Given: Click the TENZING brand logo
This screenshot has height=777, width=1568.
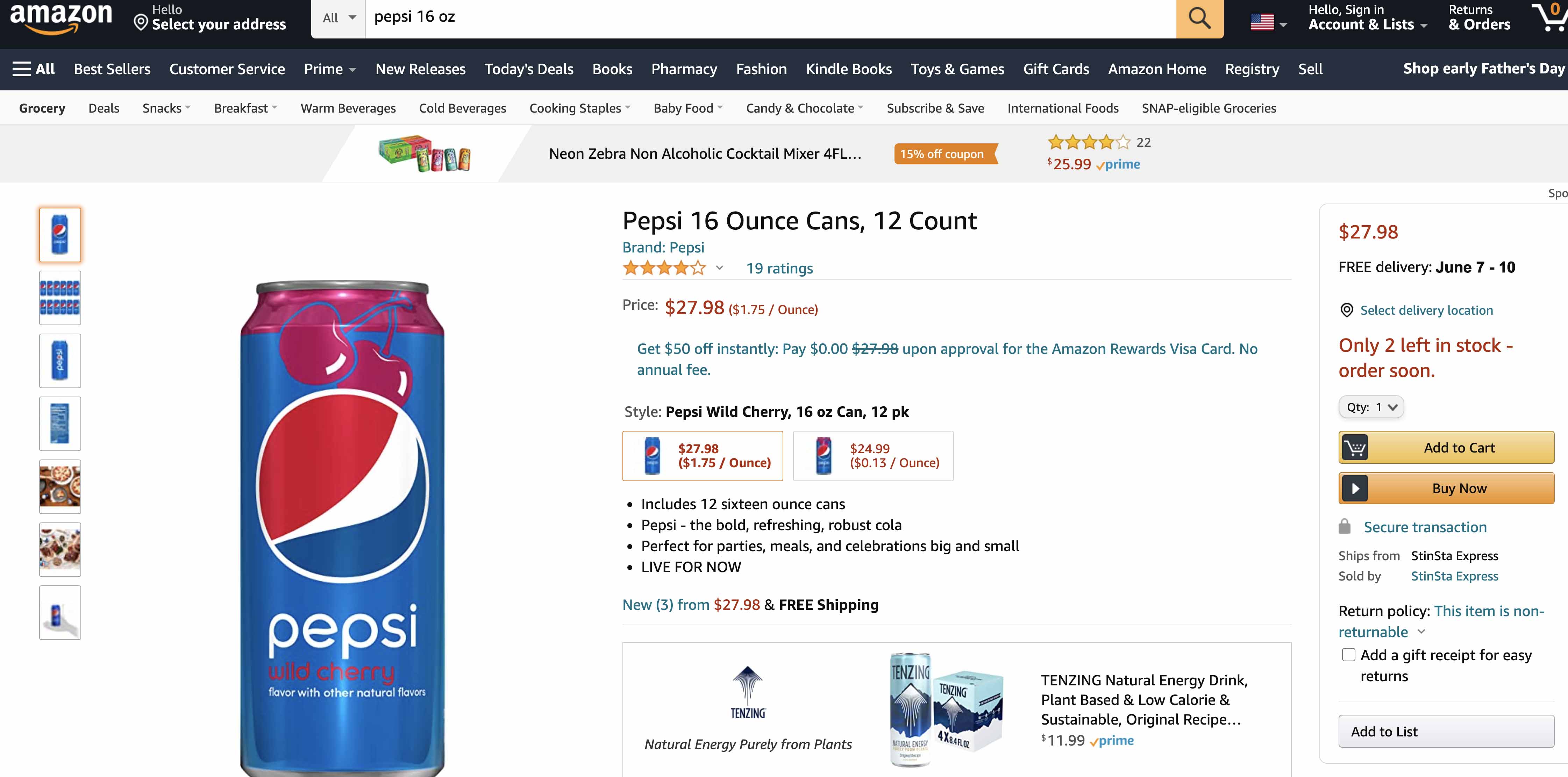Looking at the screenshot, I should pyautogui.click(x=748, y=692).
